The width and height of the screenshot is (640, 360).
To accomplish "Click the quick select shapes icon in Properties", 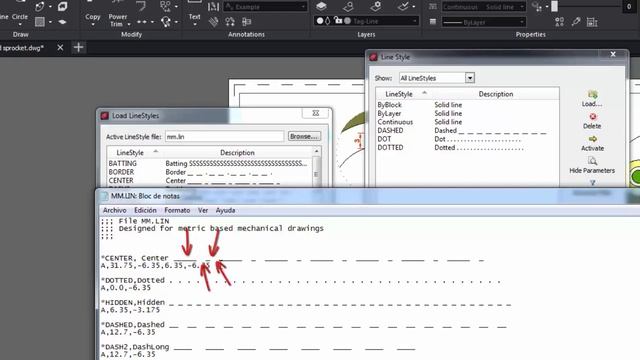I will pyautogui.click(x=560, y=22).
